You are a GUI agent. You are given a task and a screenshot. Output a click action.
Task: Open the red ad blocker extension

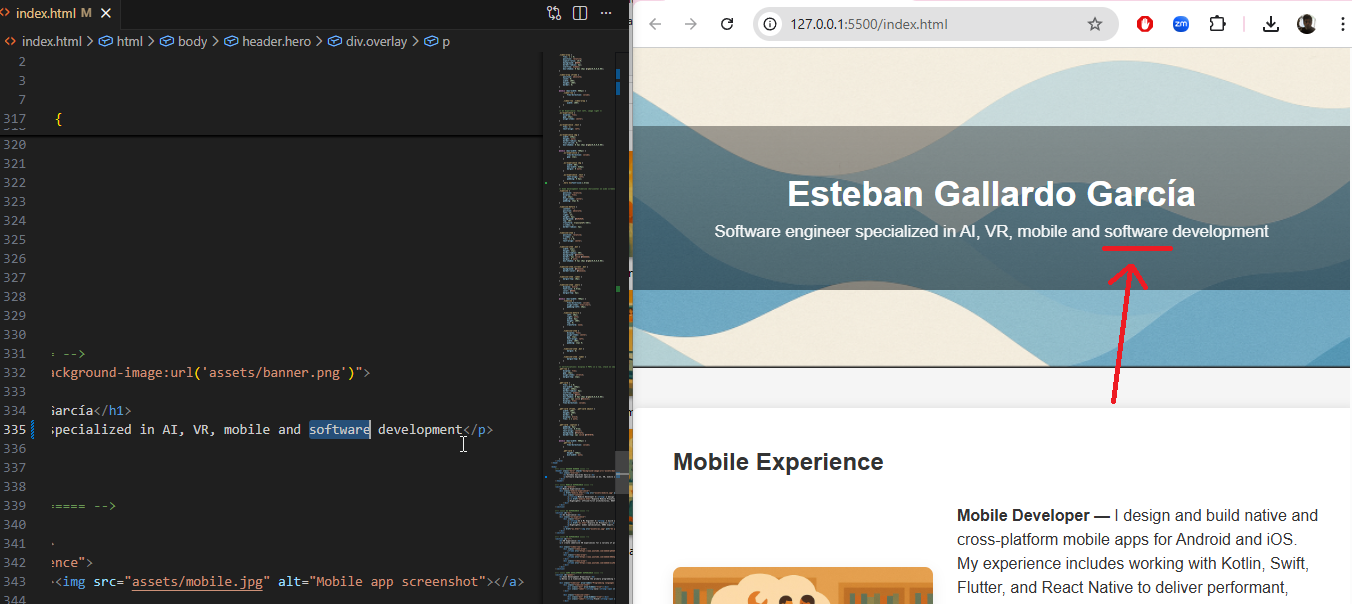pos(1145,24)
